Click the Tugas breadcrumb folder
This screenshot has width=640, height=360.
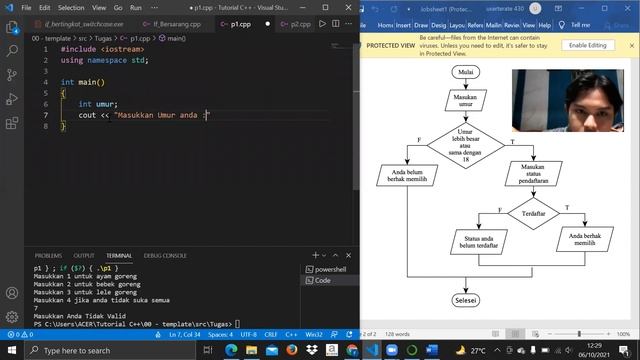(x=103, y=38)
